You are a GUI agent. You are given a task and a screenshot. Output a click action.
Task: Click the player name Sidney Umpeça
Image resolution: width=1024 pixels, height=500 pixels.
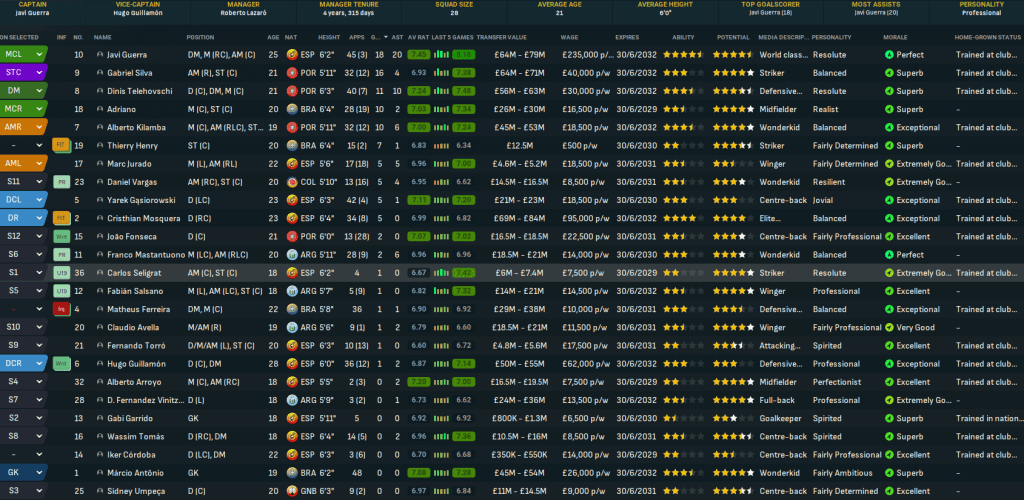[137, 490]
